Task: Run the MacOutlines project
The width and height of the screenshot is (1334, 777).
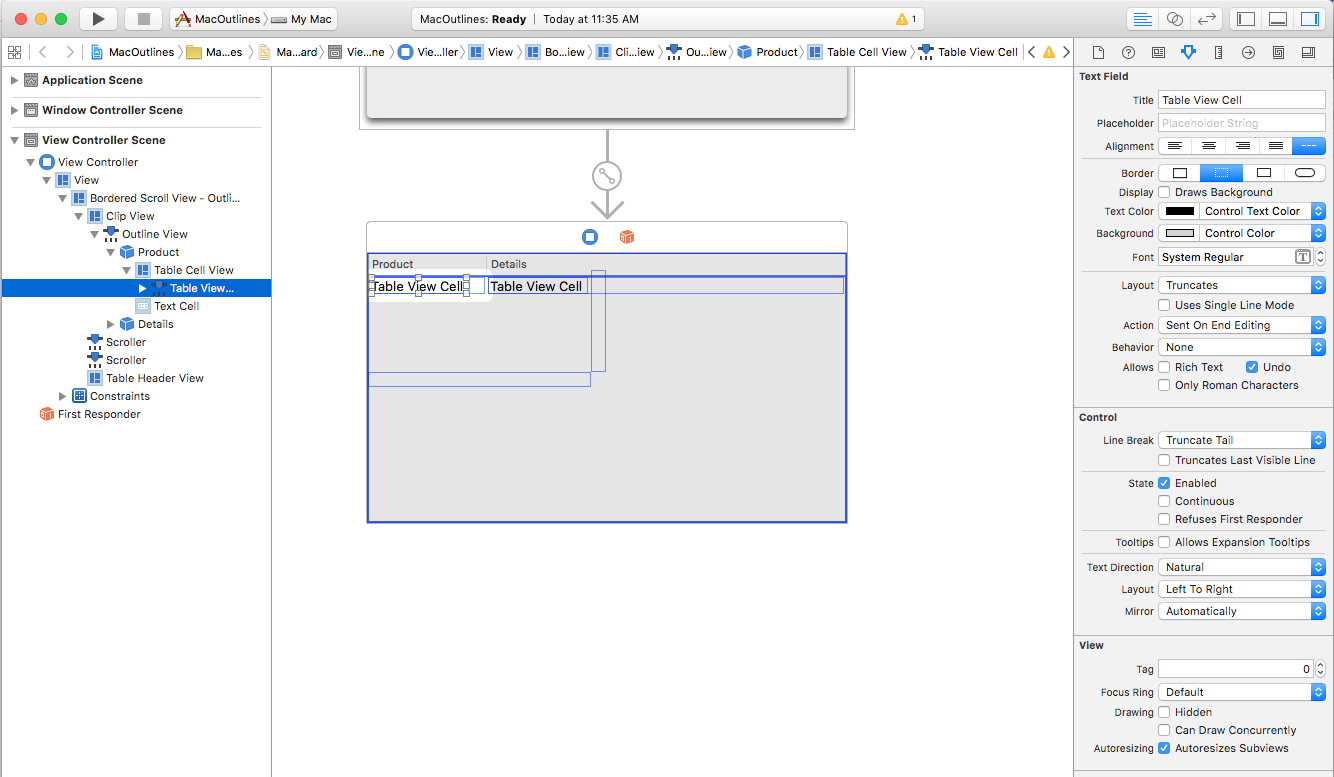Action: (x=97, y=18)
